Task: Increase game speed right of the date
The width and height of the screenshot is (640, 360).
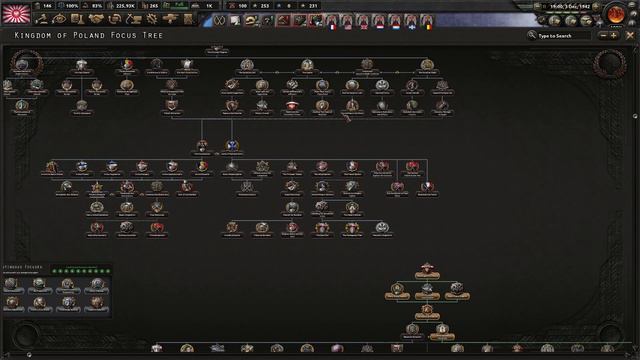Action: click(596, 7)
